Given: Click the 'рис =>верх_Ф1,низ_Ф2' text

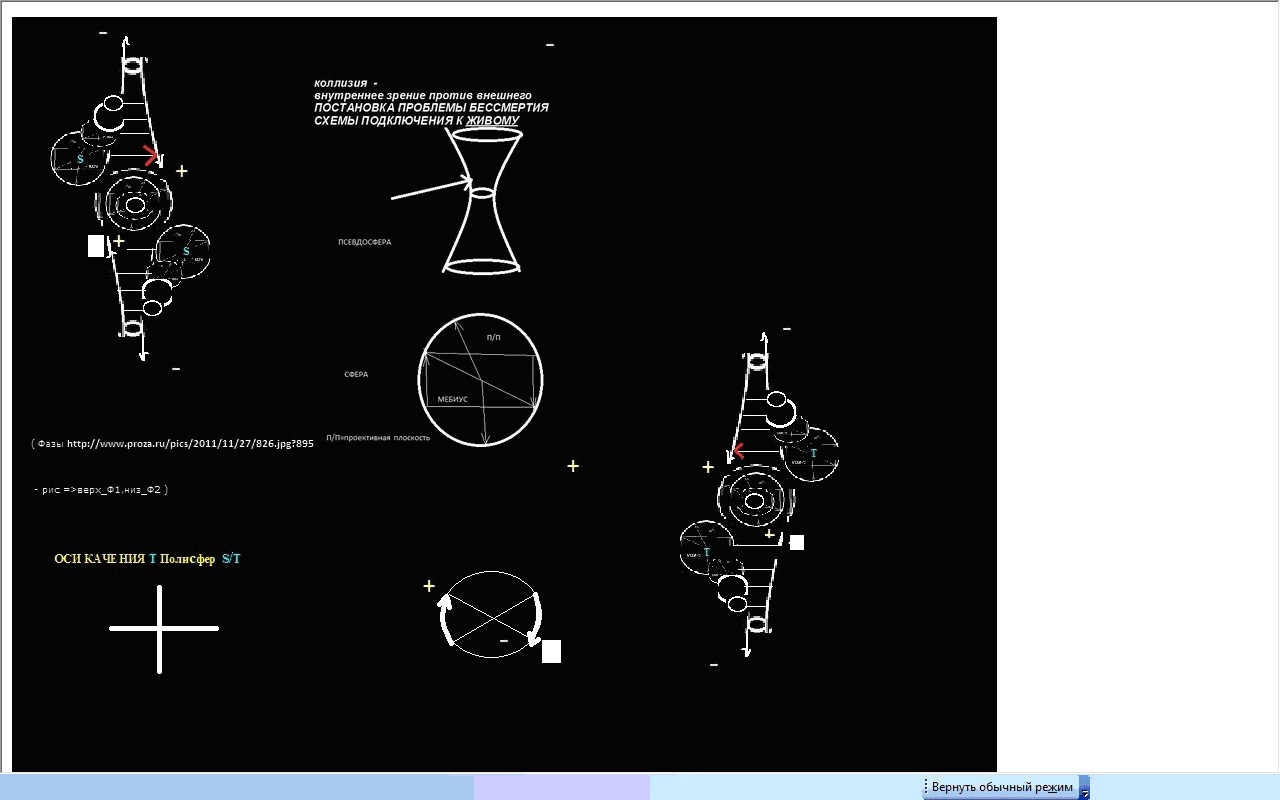Looking at the screenshot, I should pos(102,490).
